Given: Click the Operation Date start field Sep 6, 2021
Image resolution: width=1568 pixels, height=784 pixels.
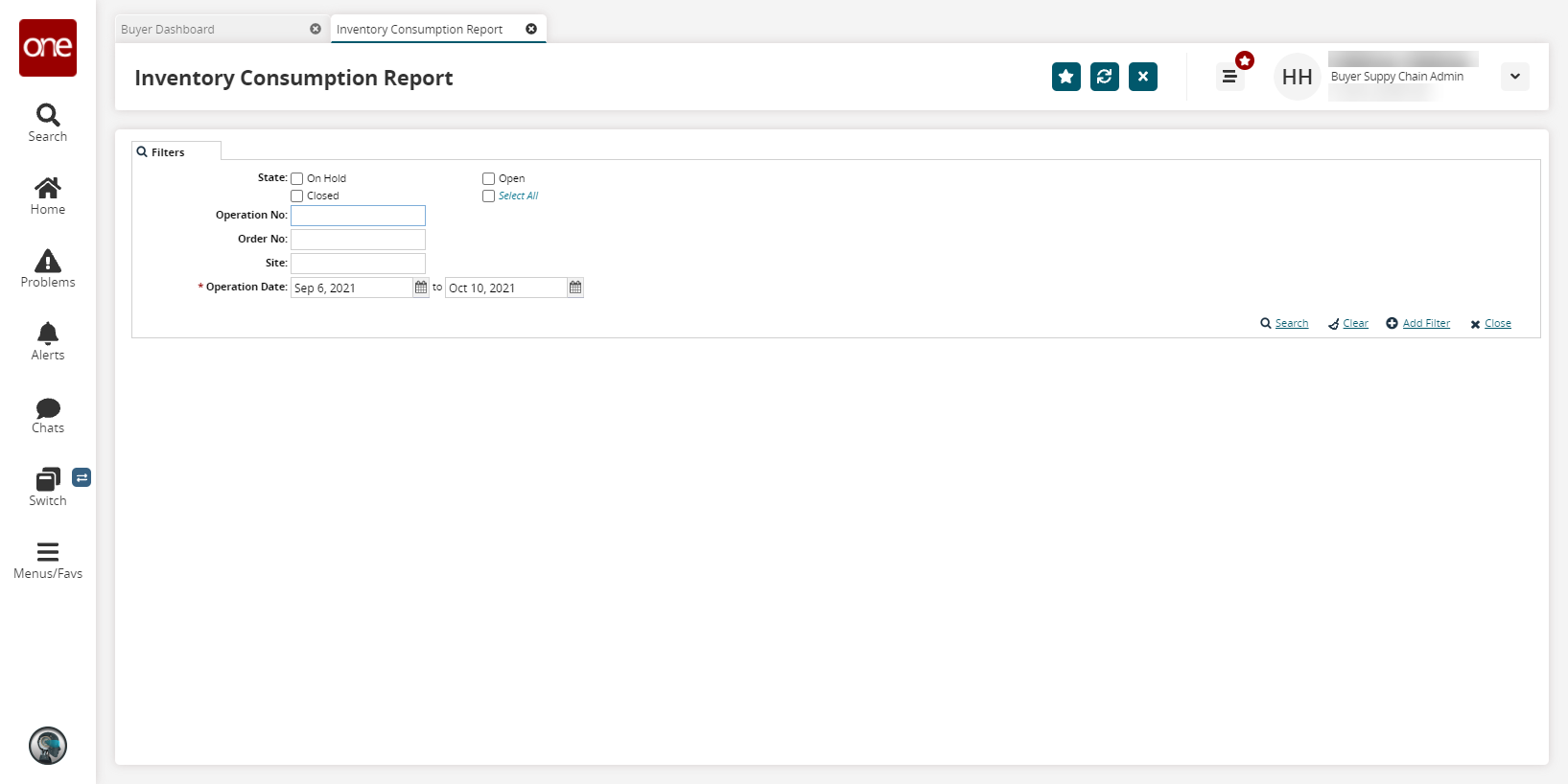Looking at the screenshot, I should coord(352,288).
